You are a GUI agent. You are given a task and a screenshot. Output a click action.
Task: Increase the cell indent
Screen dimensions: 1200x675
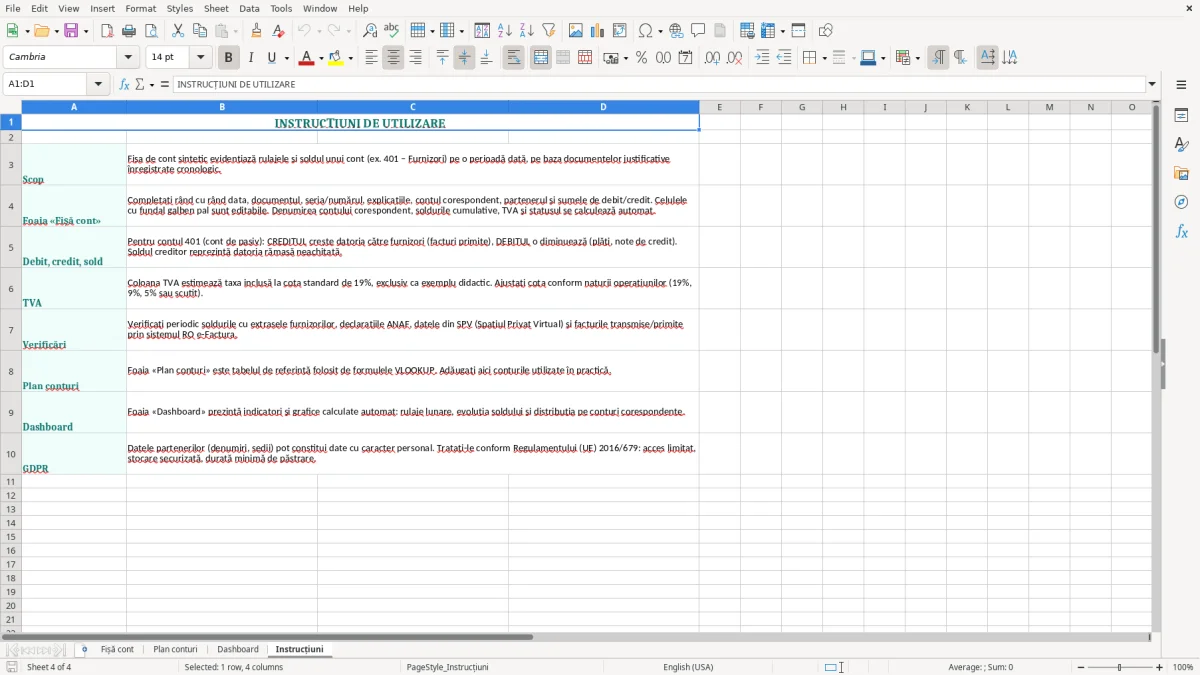[762, 58]
